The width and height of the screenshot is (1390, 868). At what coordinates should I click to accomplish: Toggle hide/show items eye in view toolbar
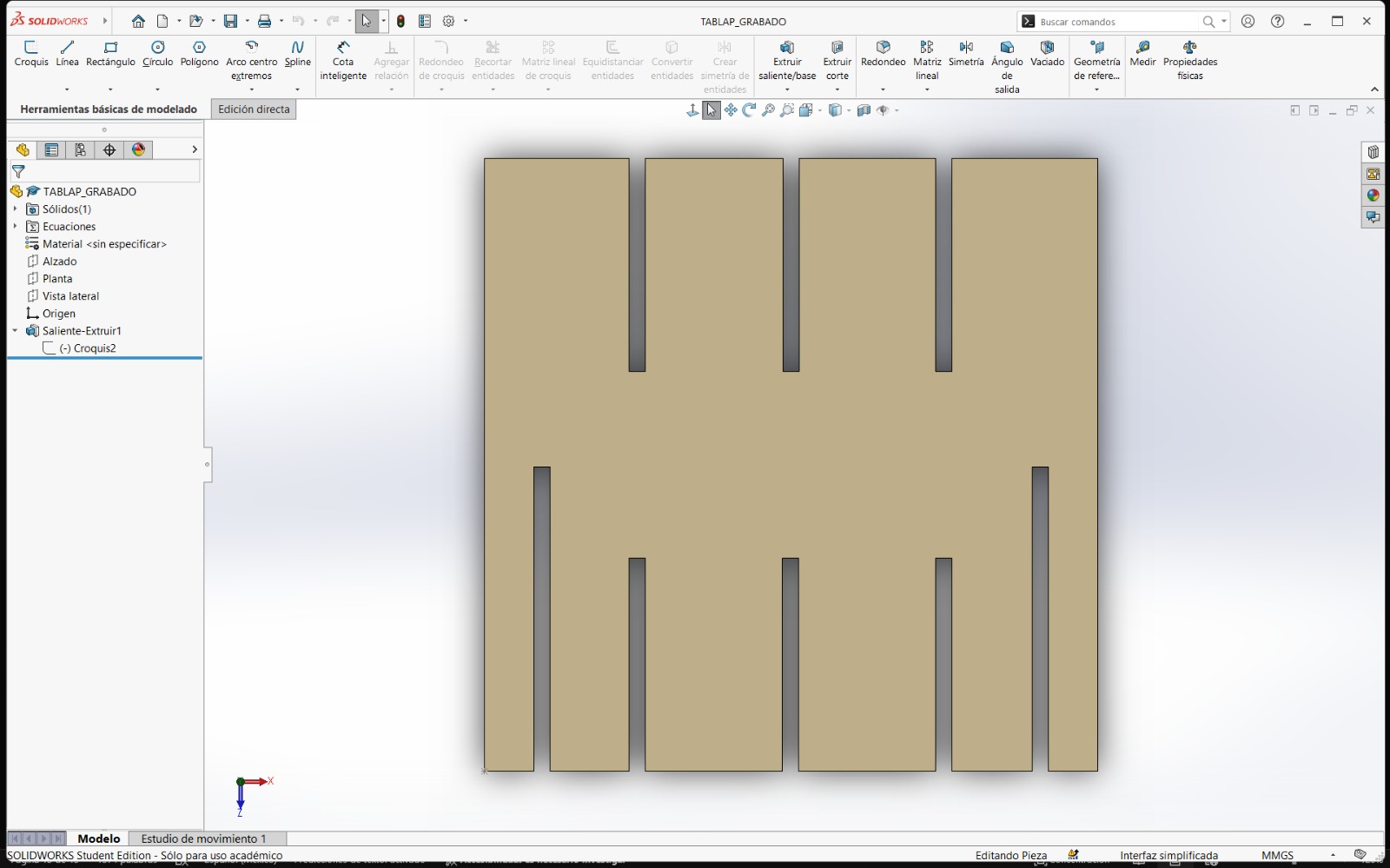tap(884, 110)
